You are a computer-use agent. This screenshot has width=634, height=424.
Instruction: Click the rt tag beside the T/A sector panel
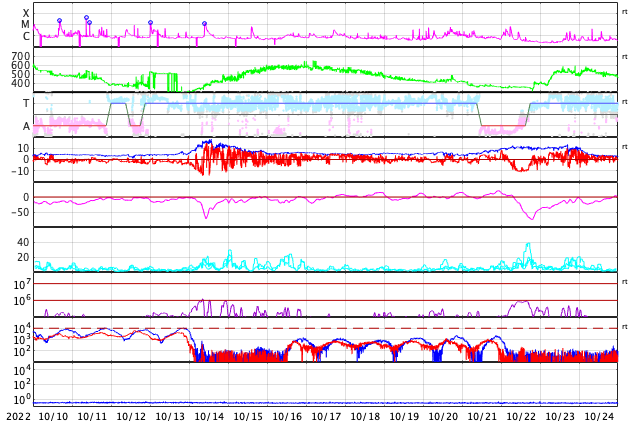click(x=625, y=101)
